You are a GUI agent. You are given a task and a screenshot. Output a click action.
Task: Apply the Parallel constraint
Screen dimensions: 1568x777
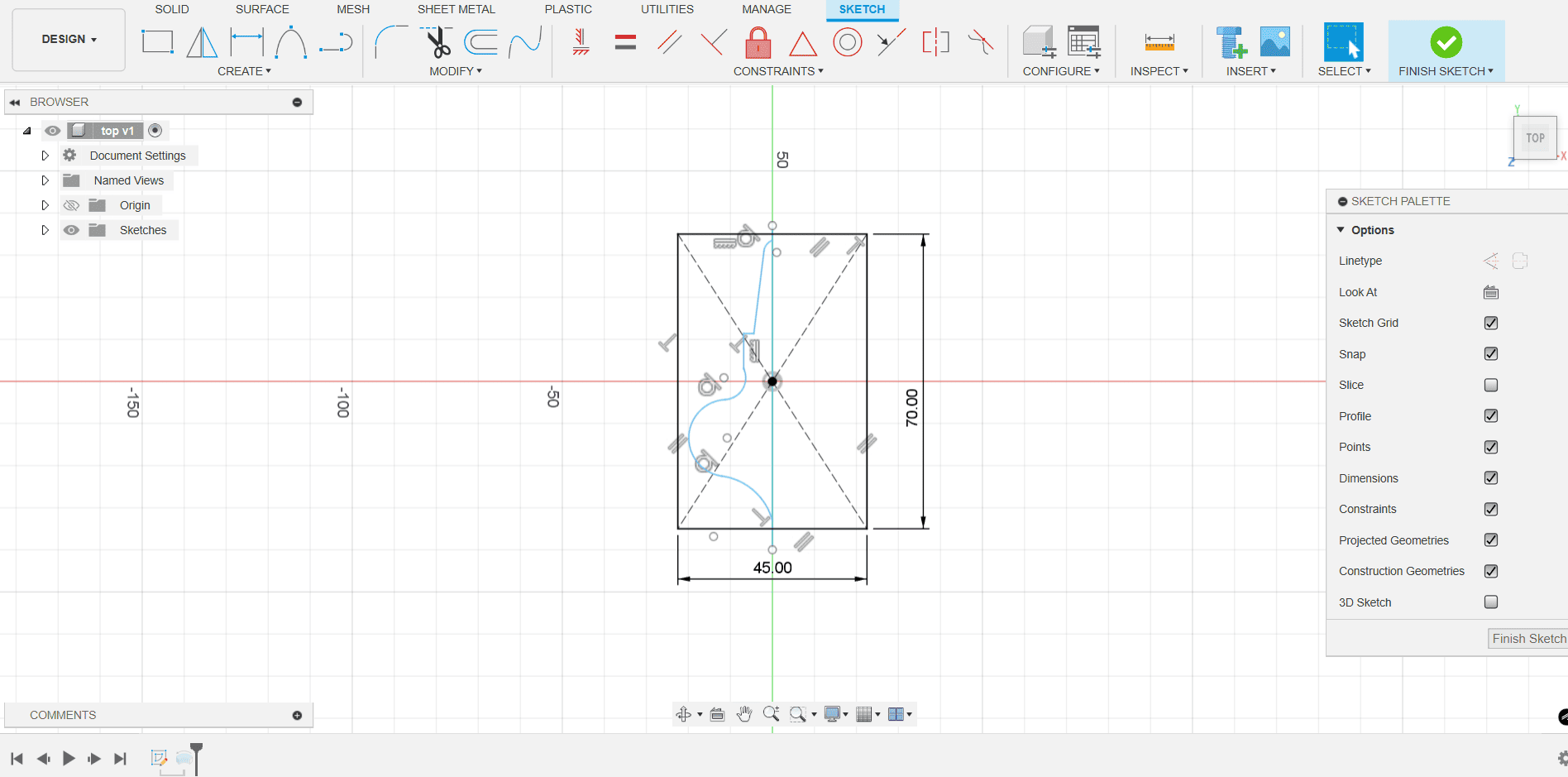click(x=670, y=41)
